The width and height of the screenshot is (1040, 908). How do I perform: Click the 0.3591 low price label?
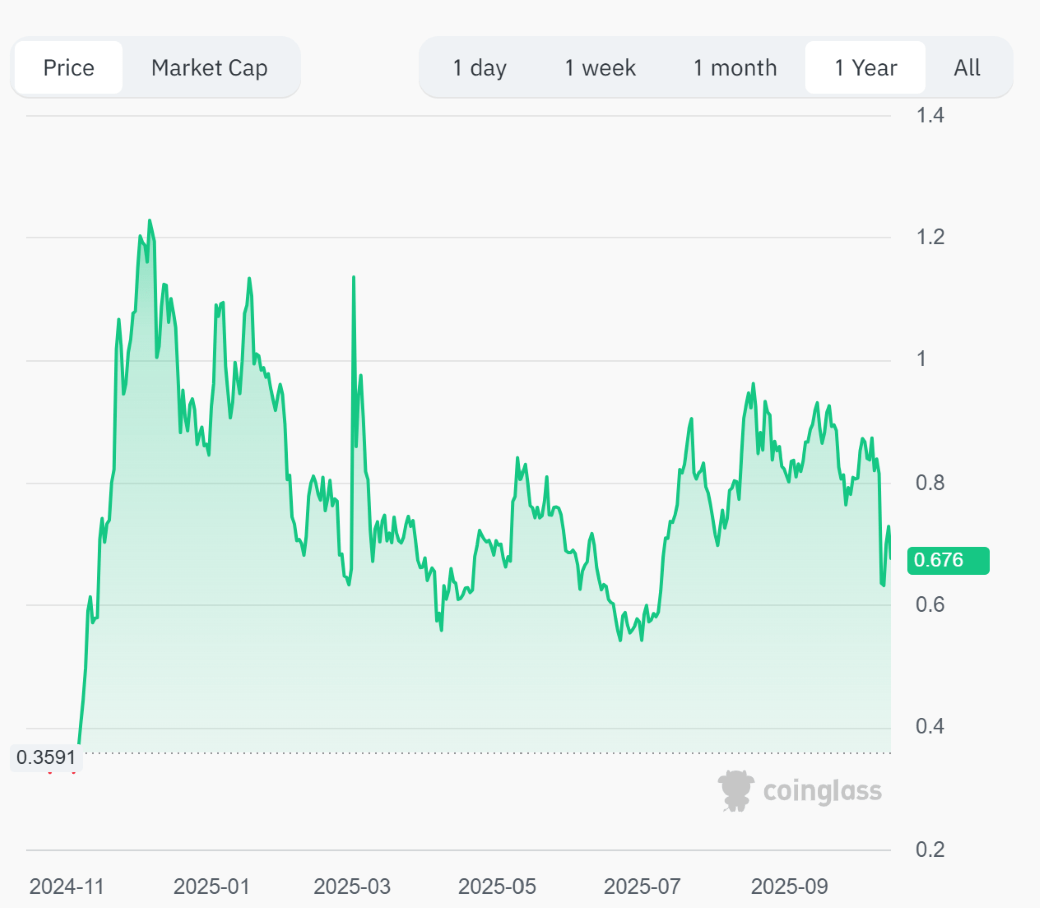(45, 758)
